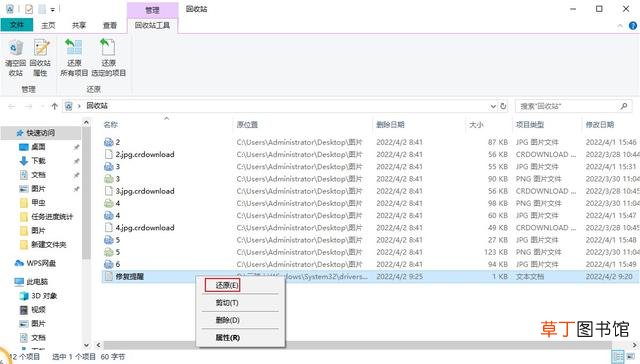640x364 pixels.
Task: Open Recycle Bin properties (回收站属性) ribbon icon
Action: pyautogui.click(x=41, y=48)
